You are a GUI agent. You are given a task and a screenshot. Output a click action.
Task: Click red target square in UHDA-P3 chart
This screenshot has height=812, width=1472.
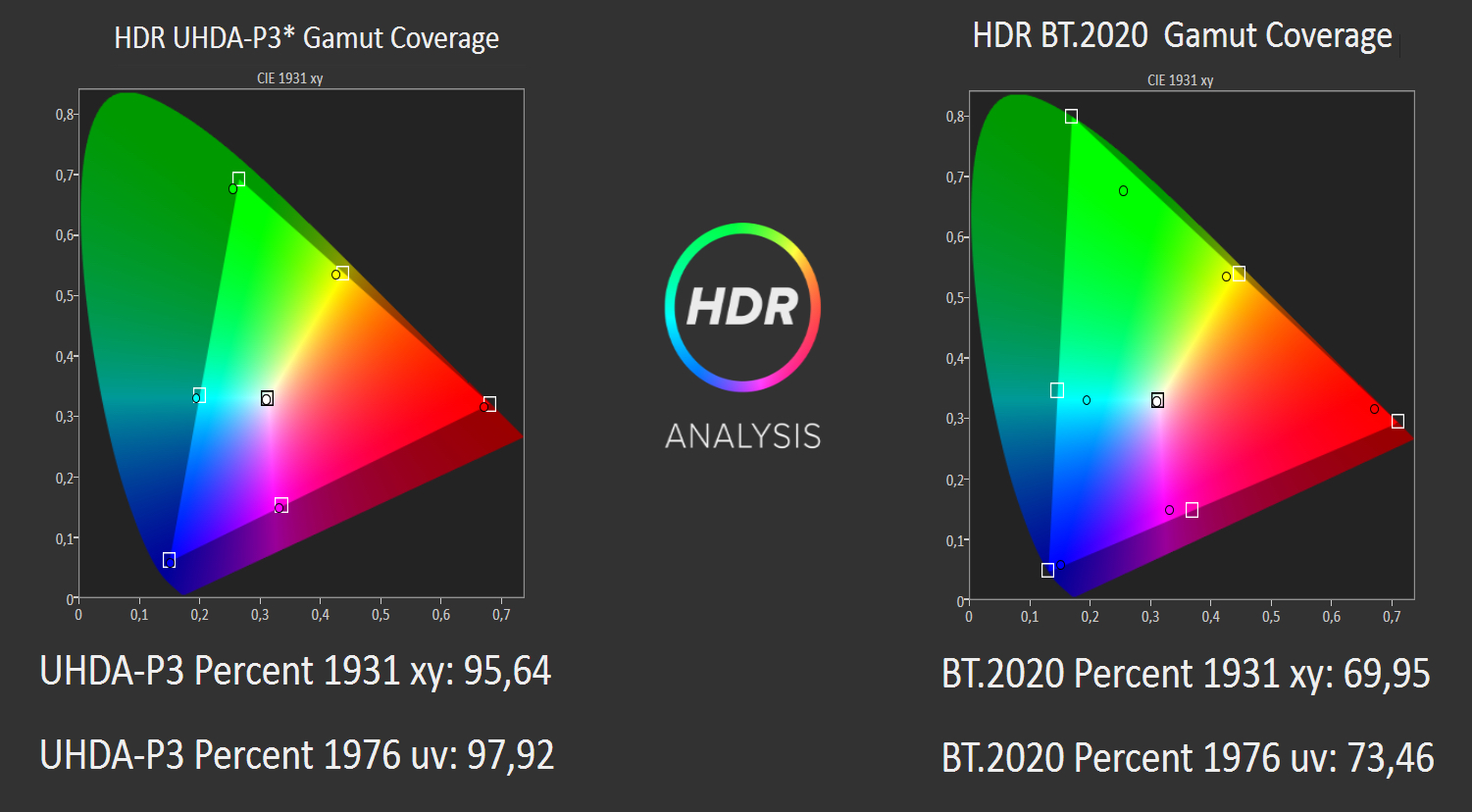click(489, 404)
